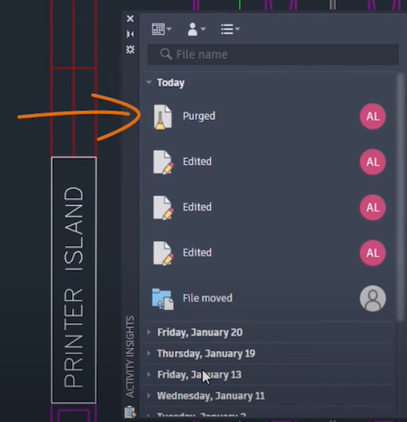Image resolution: width=407 pixels, height=422 pixels.
Task: Open the activity type list dropdown
Action: [230, 29]
